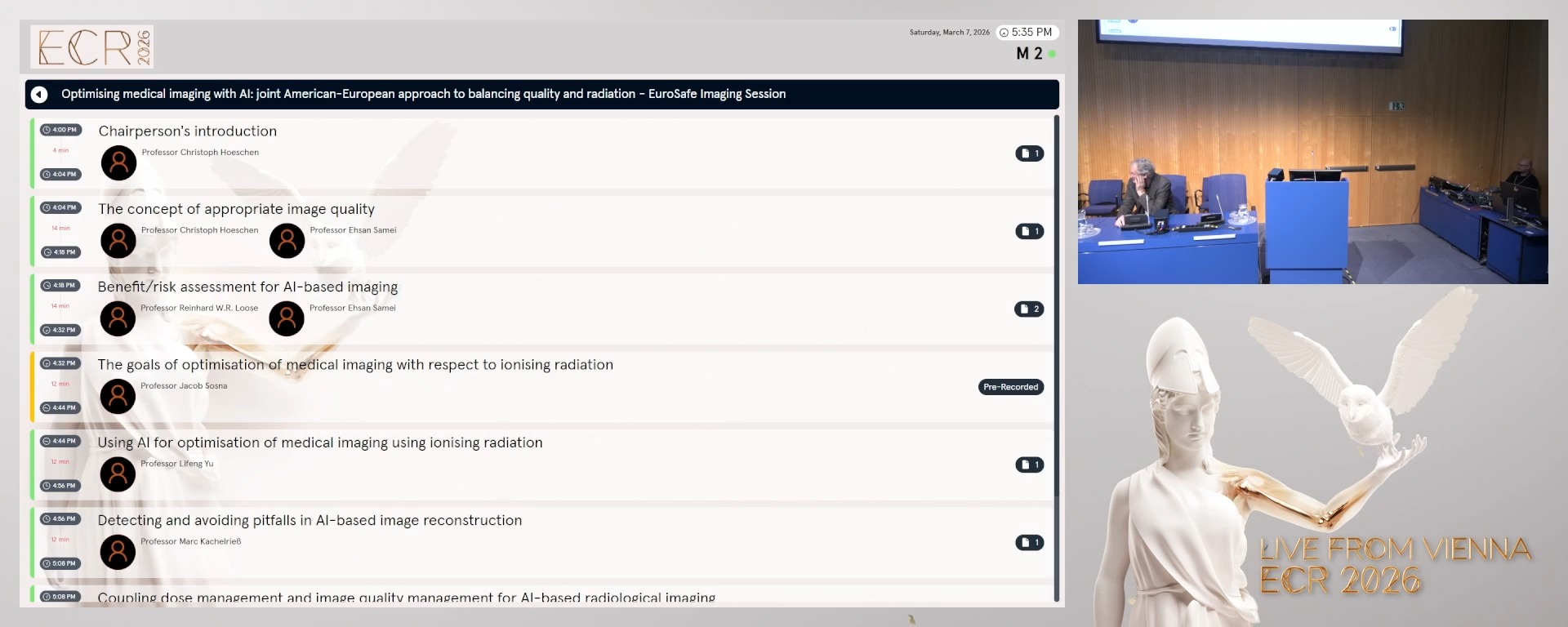Open the two-document badge for Benefit/risk assessment
This screenshot has width=1568, height=627.
(1029, 309)
